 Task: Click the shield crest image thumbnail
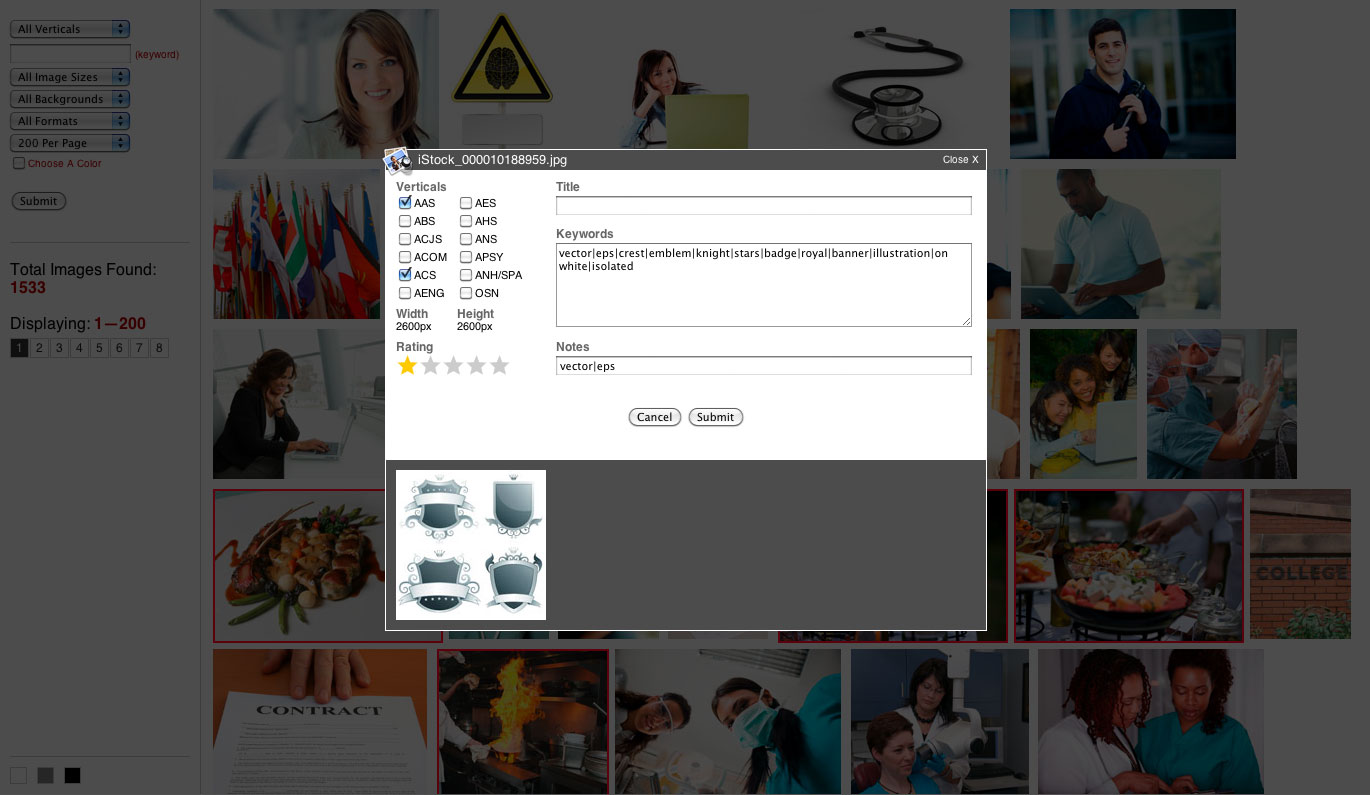tap(471, 545)
